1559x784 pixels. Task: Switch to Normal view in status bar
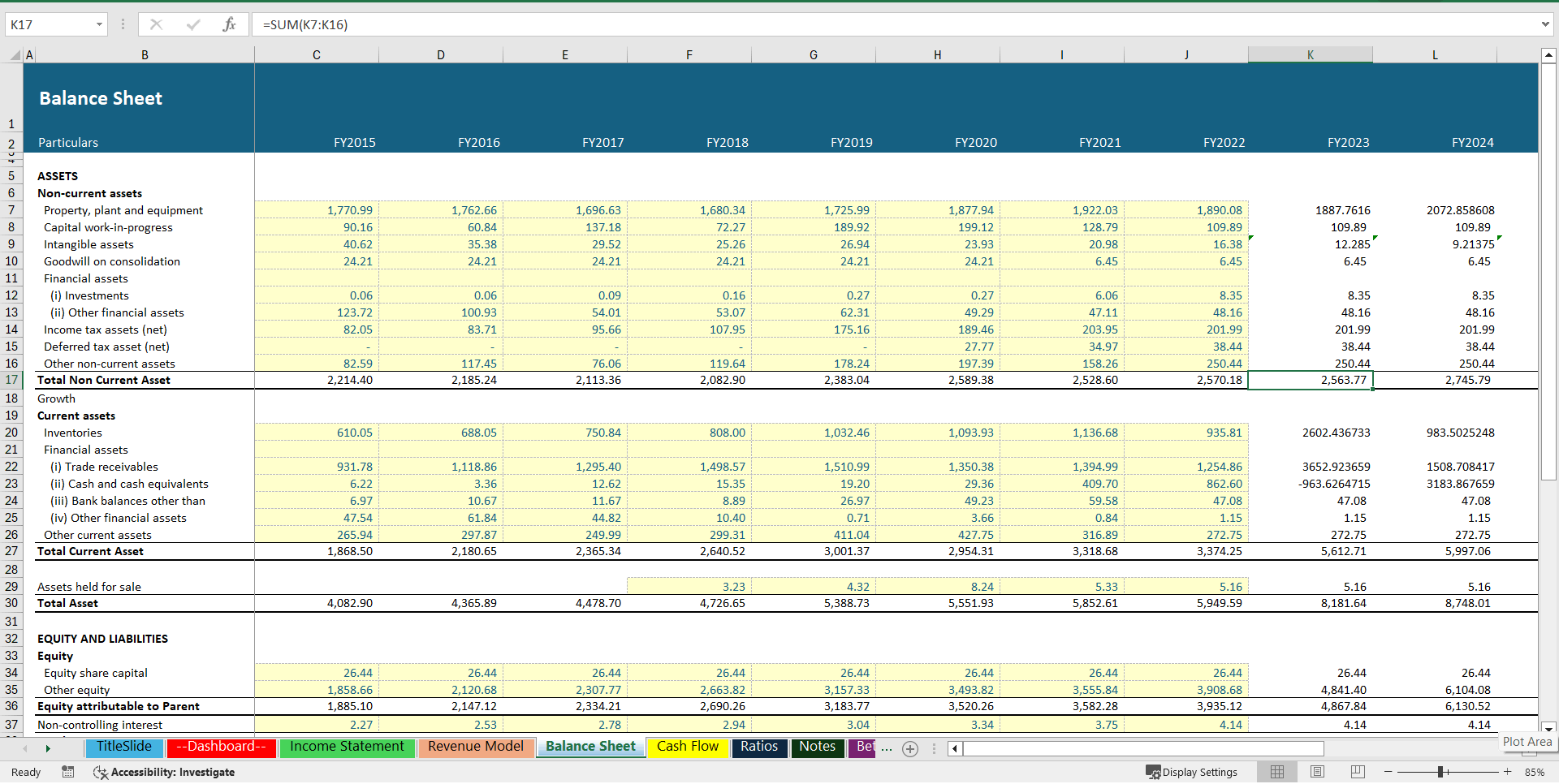1277,772
